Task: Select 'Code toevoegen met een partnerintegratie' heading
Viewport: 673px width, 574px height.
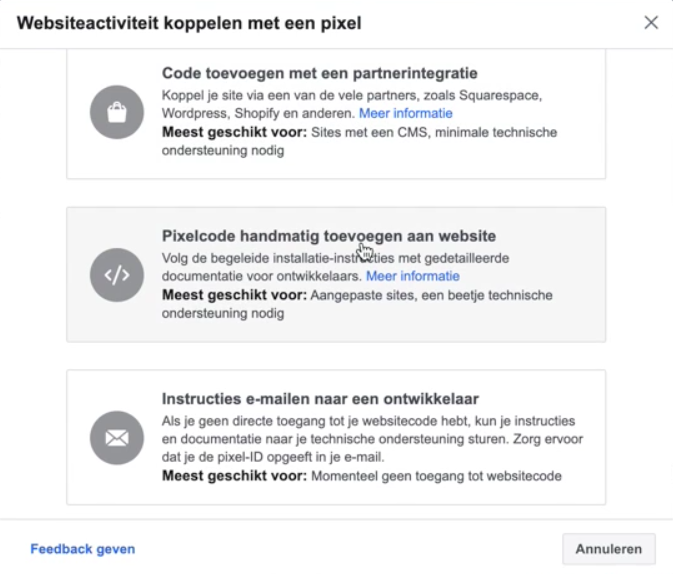Action: click(319, 73)
